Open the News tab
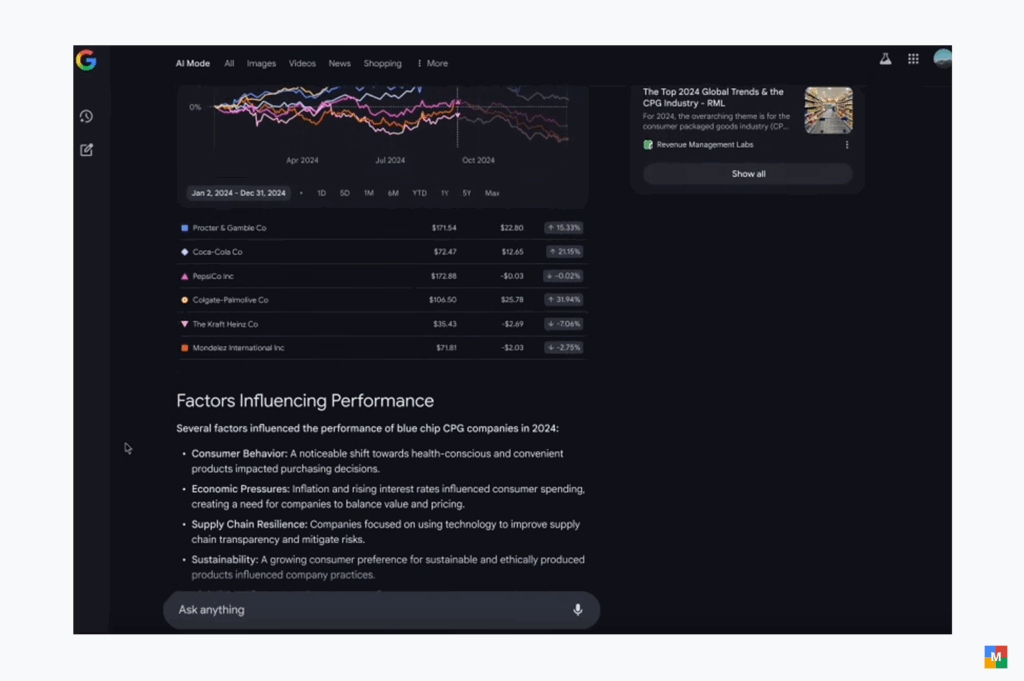The width and height of the screenshot is (1024, 681). 340,63
